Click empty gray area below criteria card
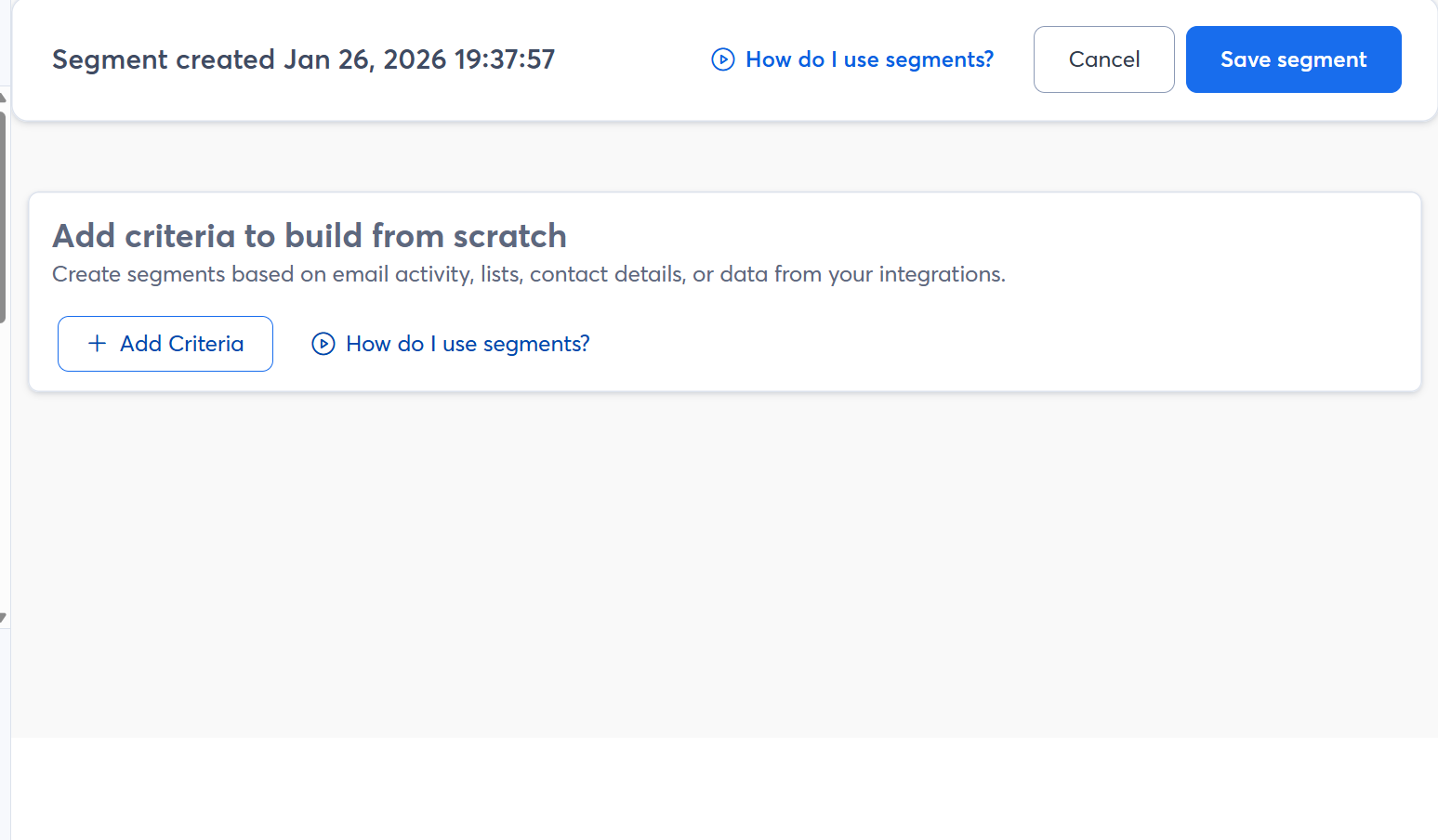Screen dimensions: 1438x840 coord(725,558)
